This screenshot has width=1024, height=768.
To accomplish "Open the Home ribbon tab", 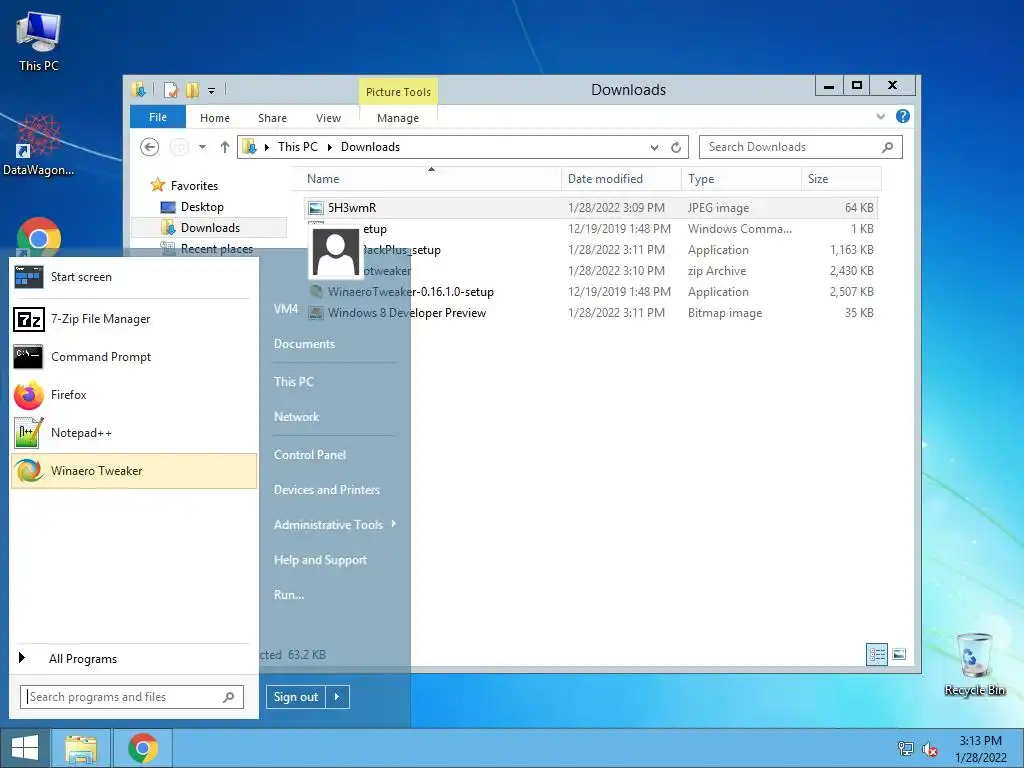I will (215, 118).
